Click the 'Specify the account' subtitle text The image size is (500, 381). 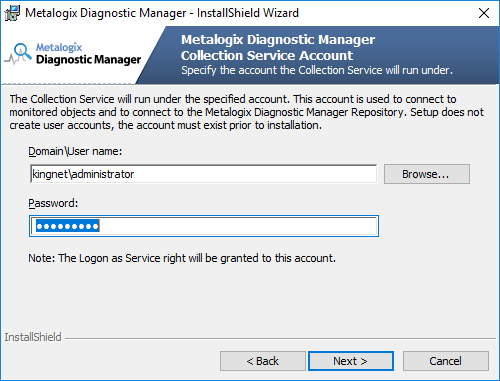(x=317, y=70)
